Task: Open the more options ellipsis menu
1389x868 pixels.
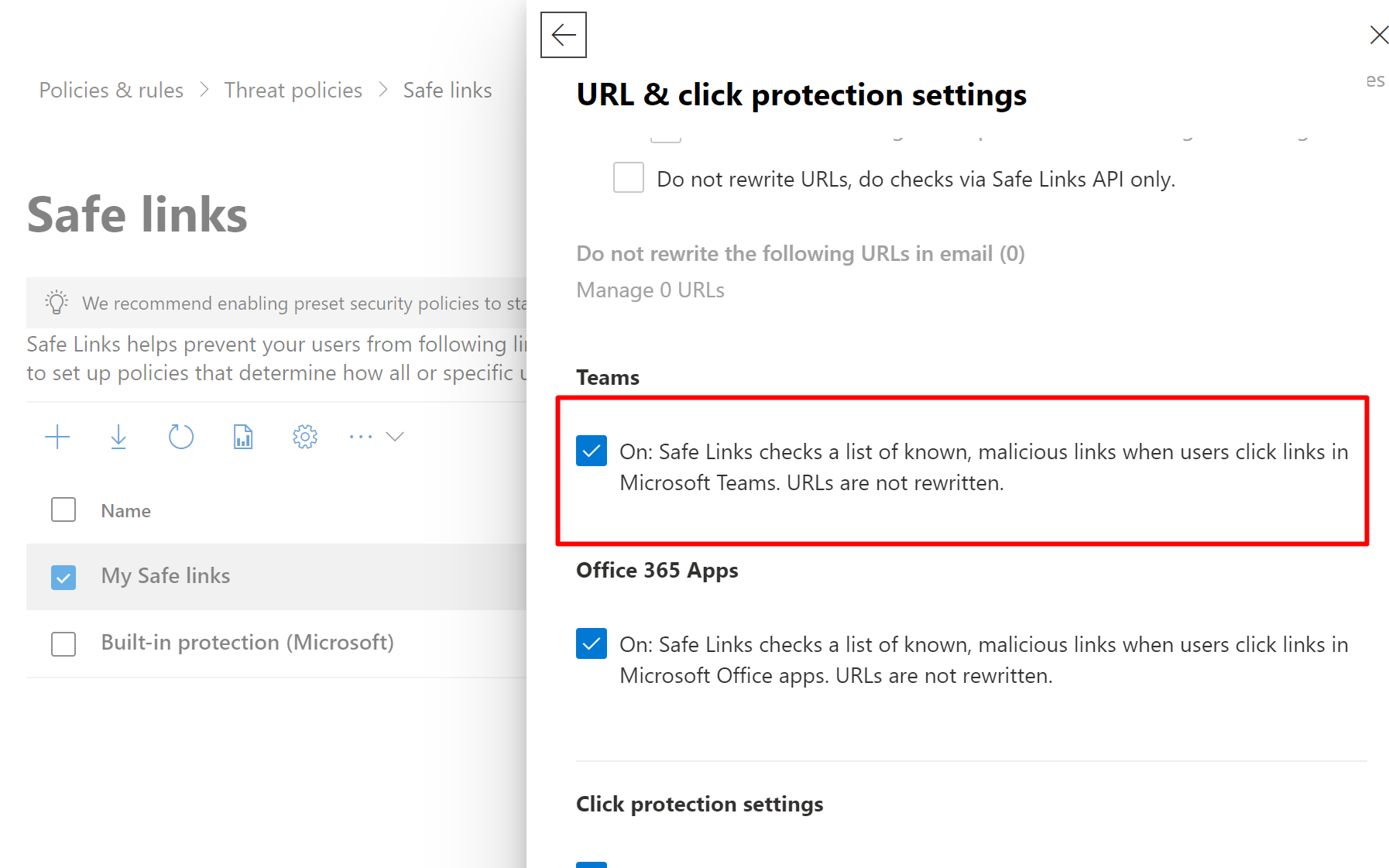Action: [x=361, y=437]
